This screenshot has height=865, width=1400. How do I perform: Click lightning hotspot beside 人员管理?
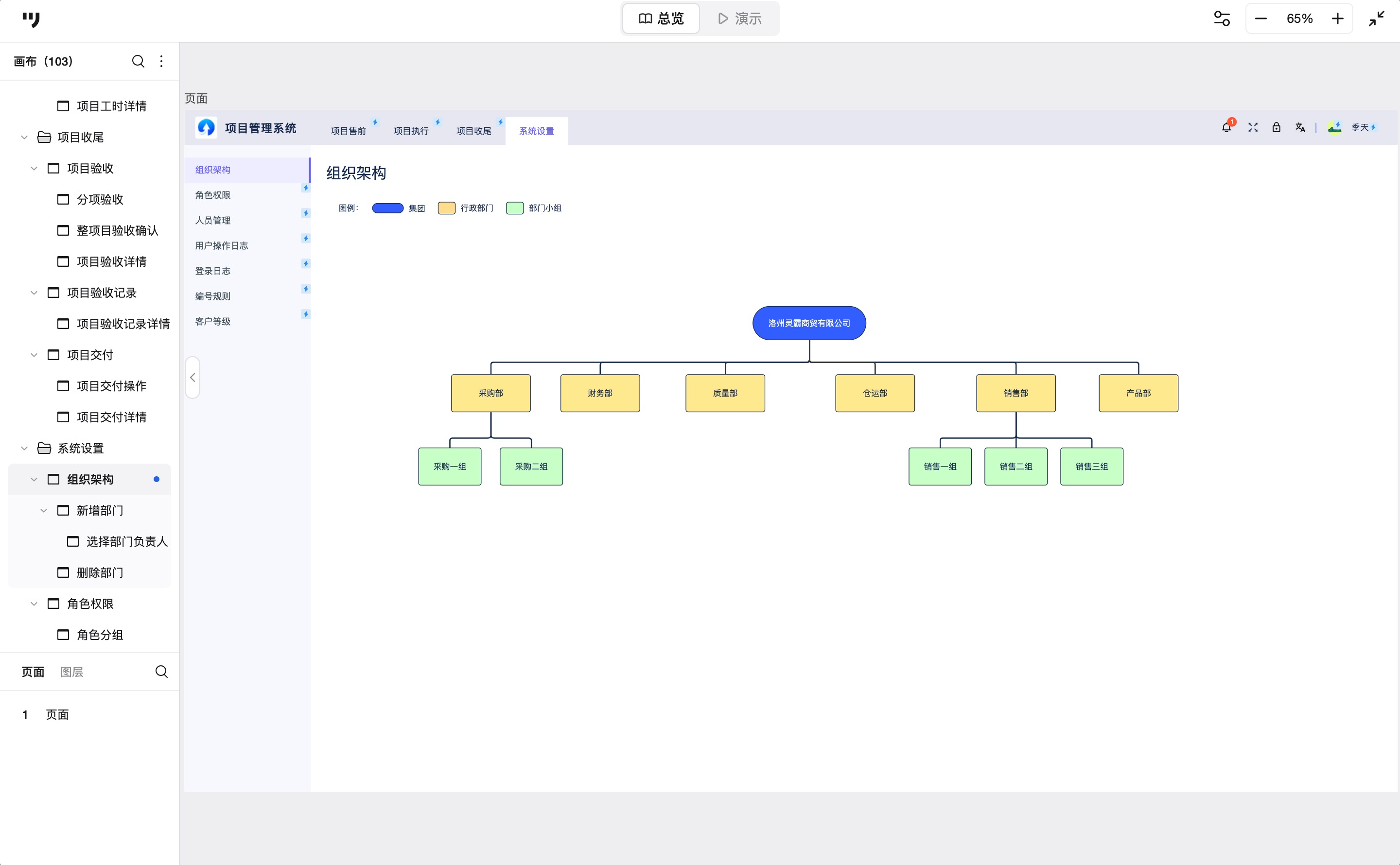point(306,213)
